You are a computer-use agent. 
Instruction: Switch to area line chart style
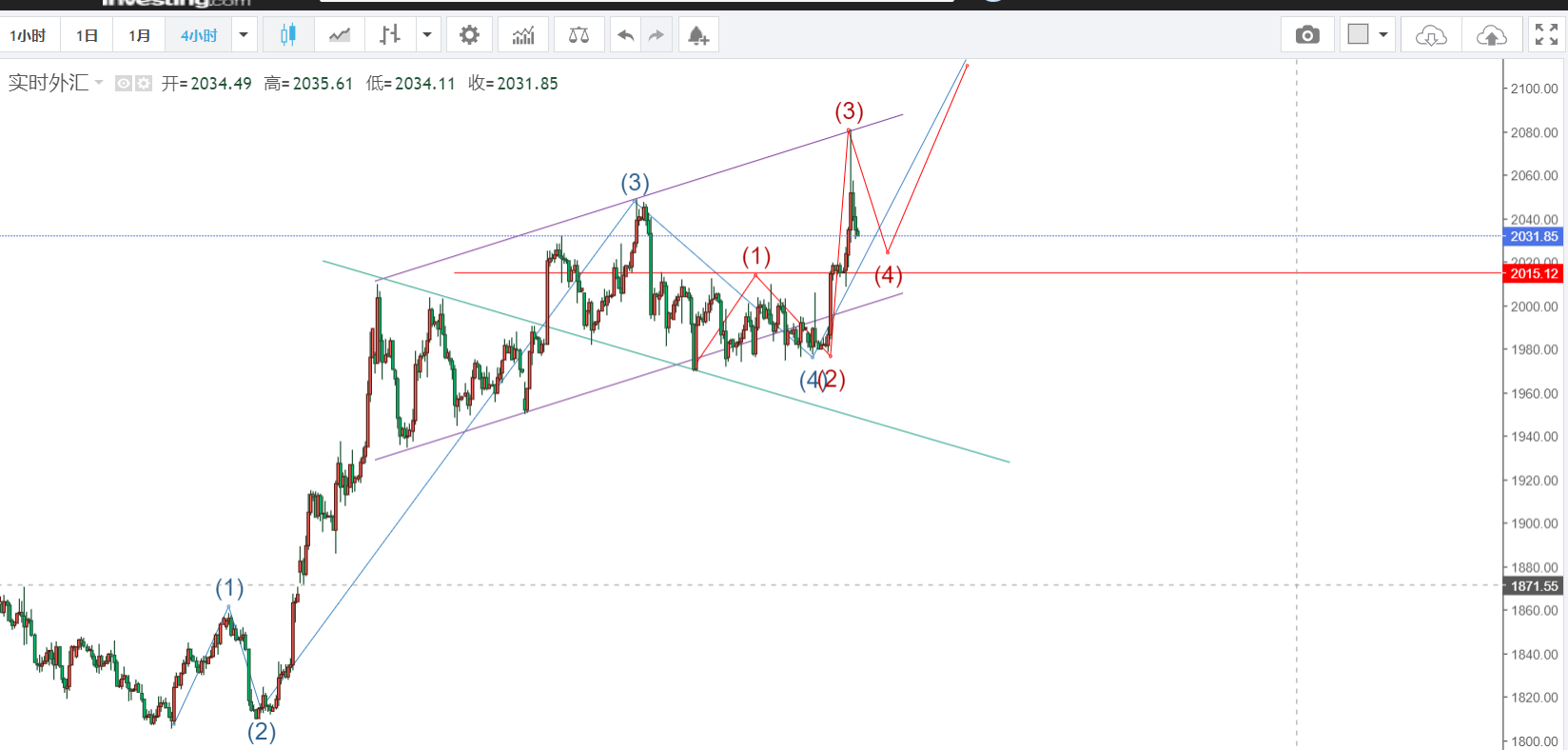tap(339, 35)
